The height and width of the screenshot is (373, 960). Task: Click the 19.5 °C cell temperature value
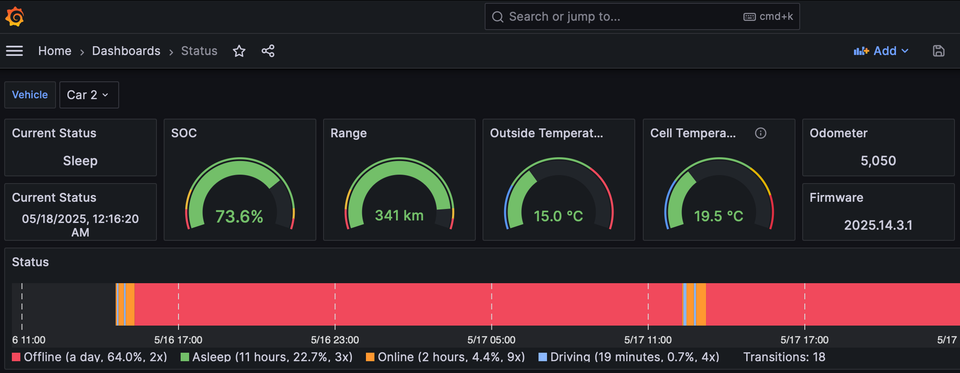pyautogui.click(x=719, y=216)
